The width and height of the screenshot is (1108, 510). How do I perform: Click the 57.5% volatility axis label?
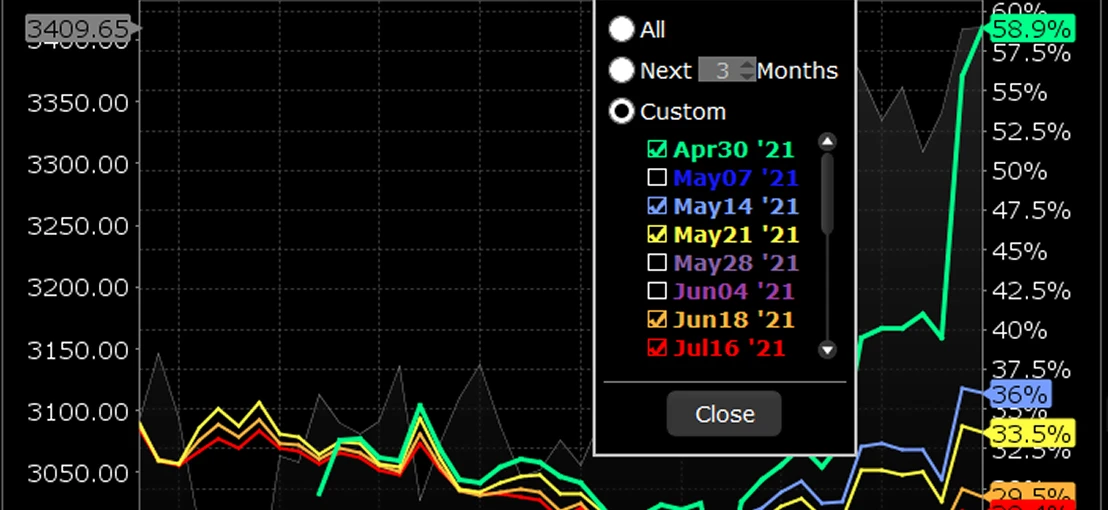pos(1032,53)
